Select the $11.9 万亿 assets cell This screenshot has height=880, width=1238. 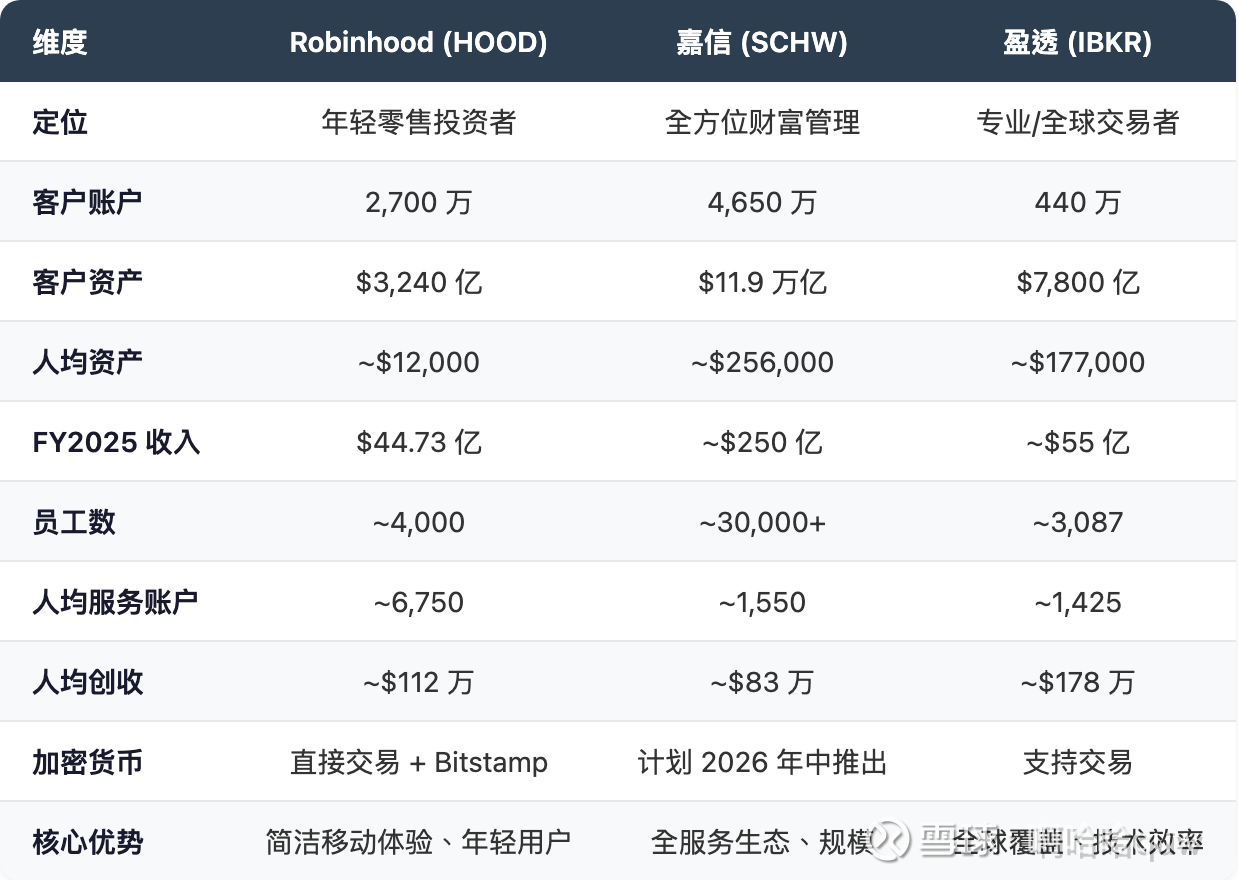[x=762, y=282]
